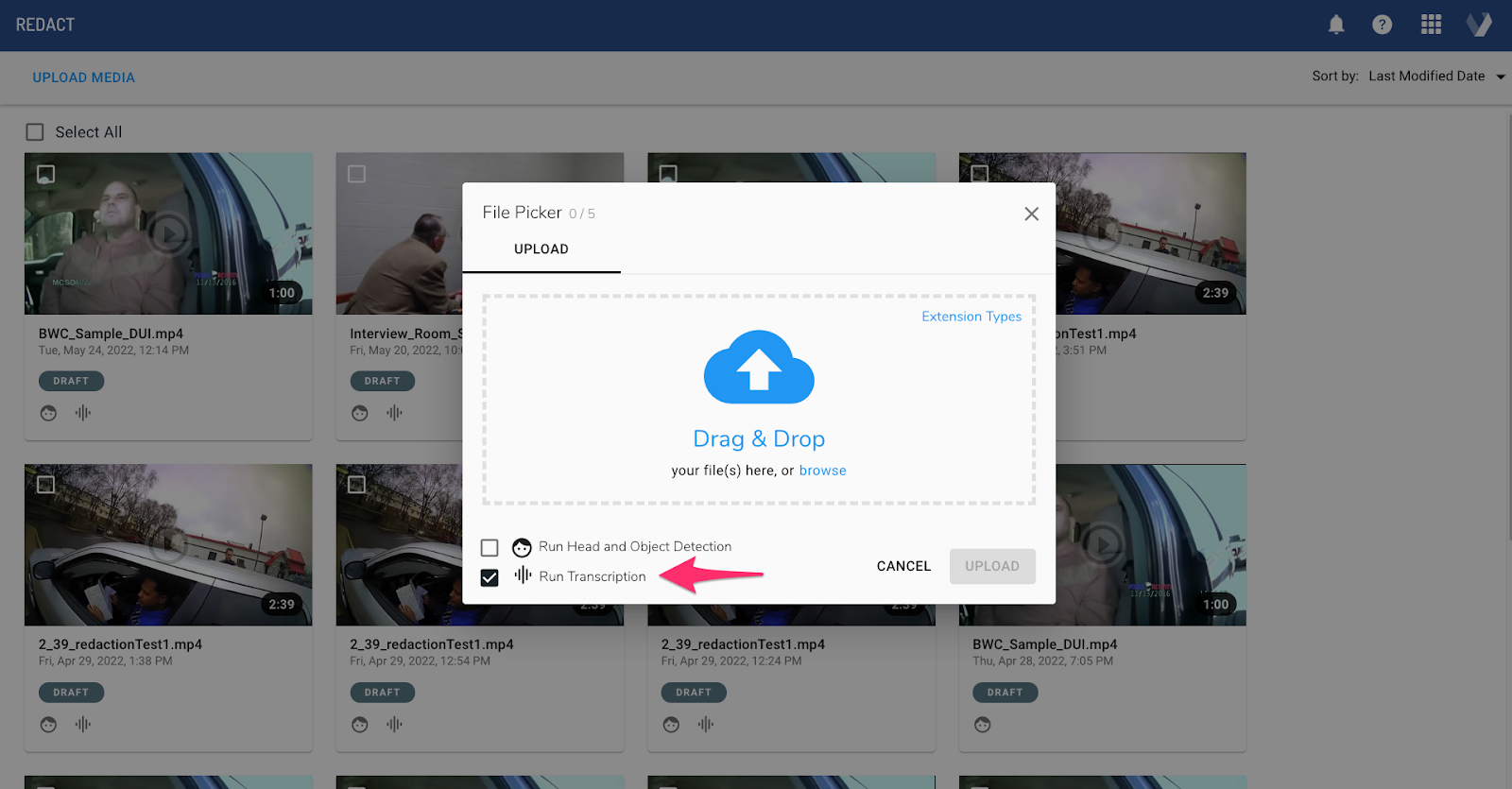Open the Extension Types link
Screen dimensions: 1512x789
(x=971, y=317)
